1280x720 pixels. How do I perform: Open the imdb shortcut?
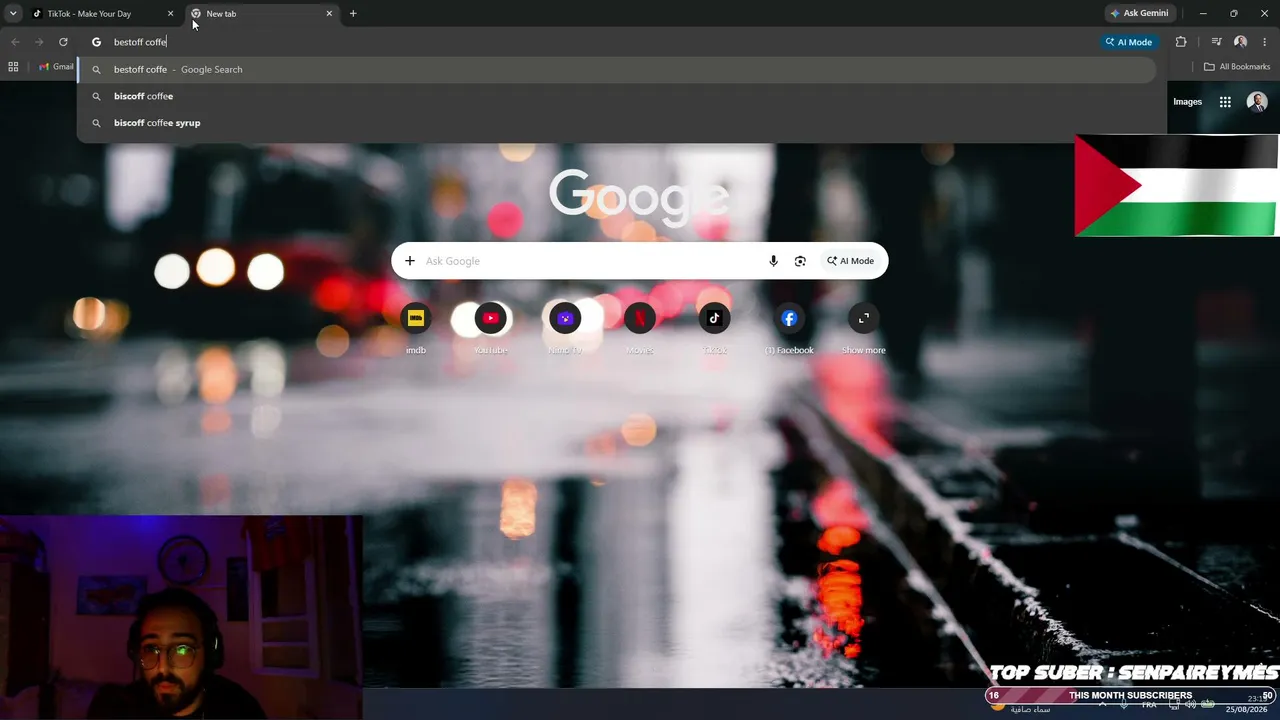click(x=416, y=328)
